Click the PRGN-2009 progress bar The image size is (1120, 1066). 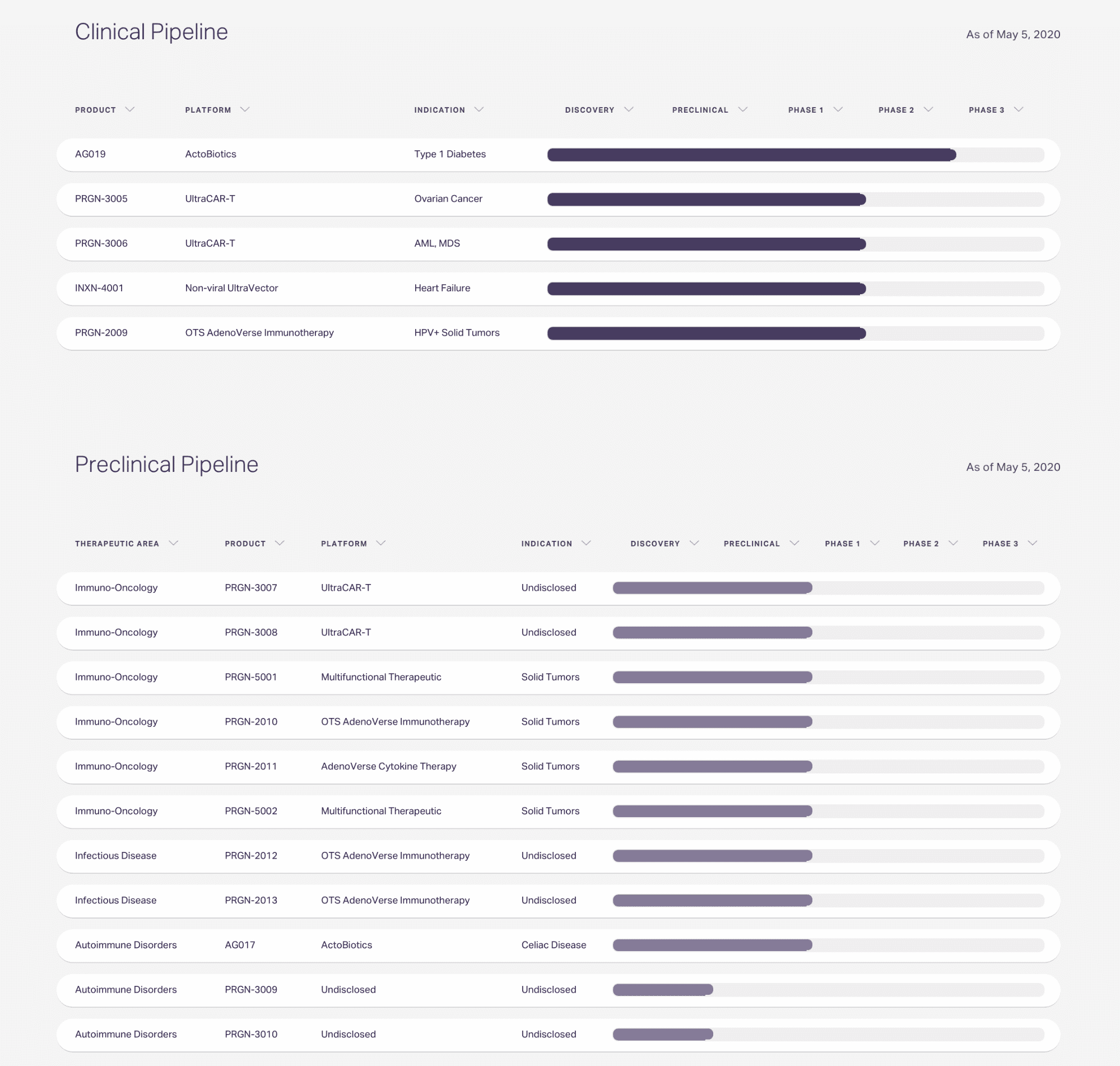(796, 333)
